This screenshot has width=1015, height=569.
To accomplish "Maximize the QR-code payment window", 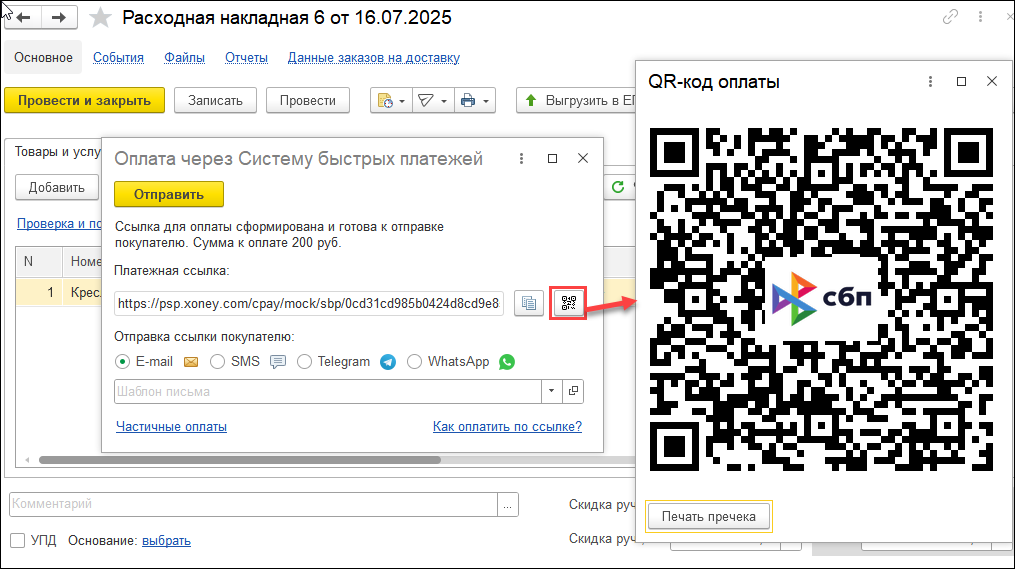I will click(x=961, y=82).
